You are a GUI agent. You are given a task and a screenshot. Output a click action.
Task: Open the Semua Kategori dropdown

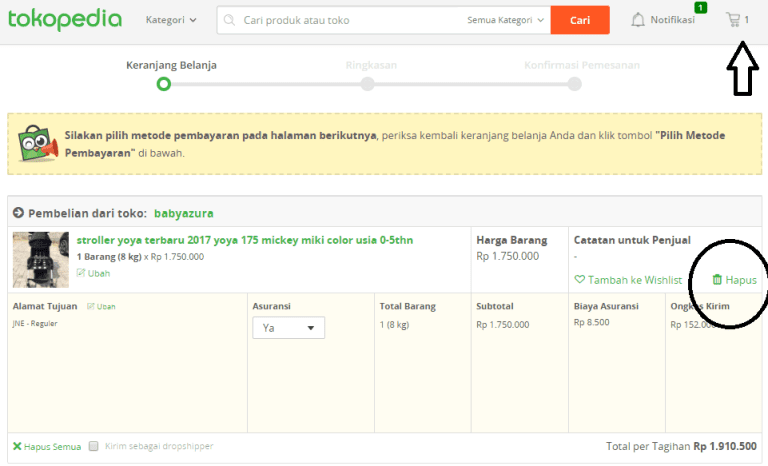pos(505,20)
